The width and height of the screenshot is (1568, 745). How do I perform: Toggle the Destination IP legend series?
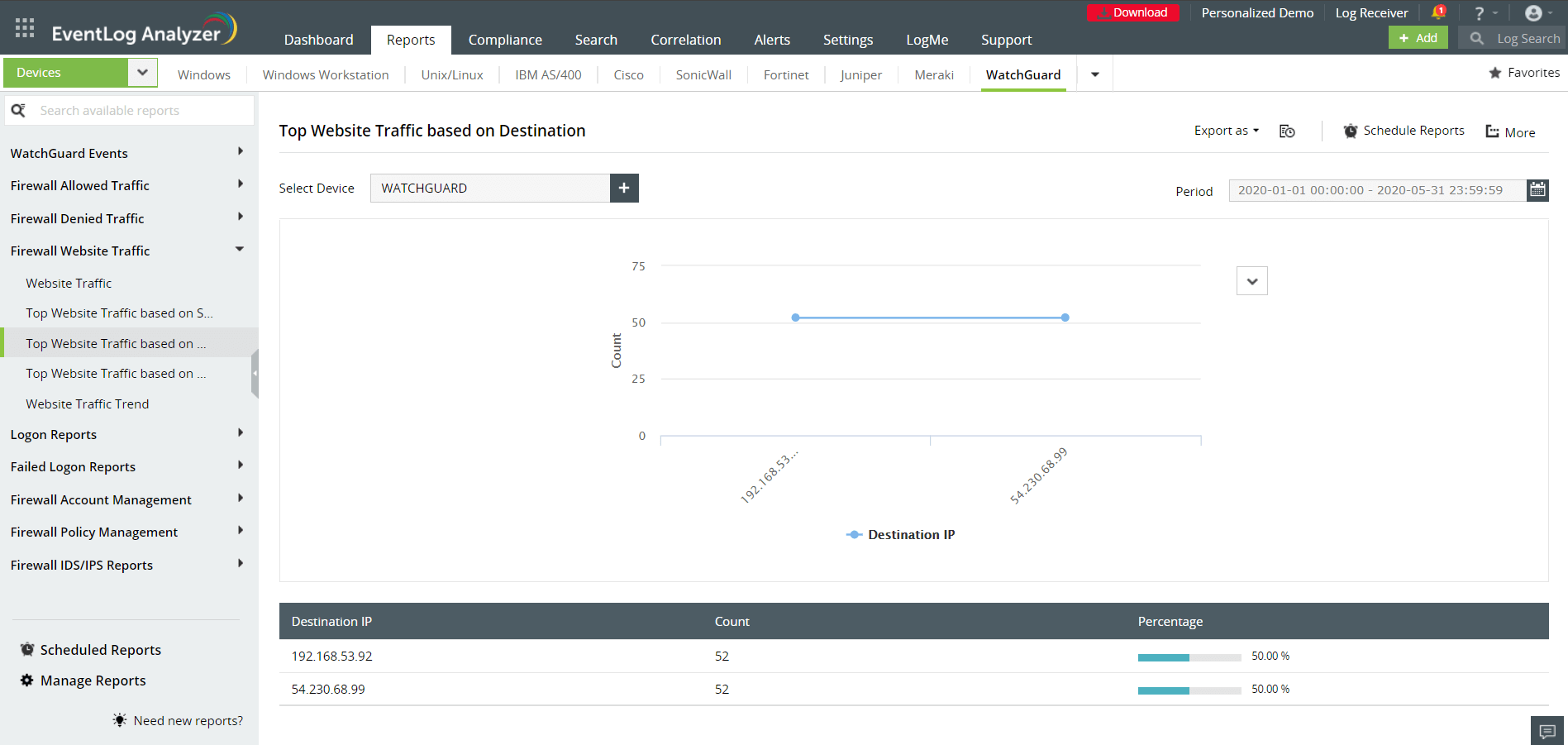[x=900, y=534]
